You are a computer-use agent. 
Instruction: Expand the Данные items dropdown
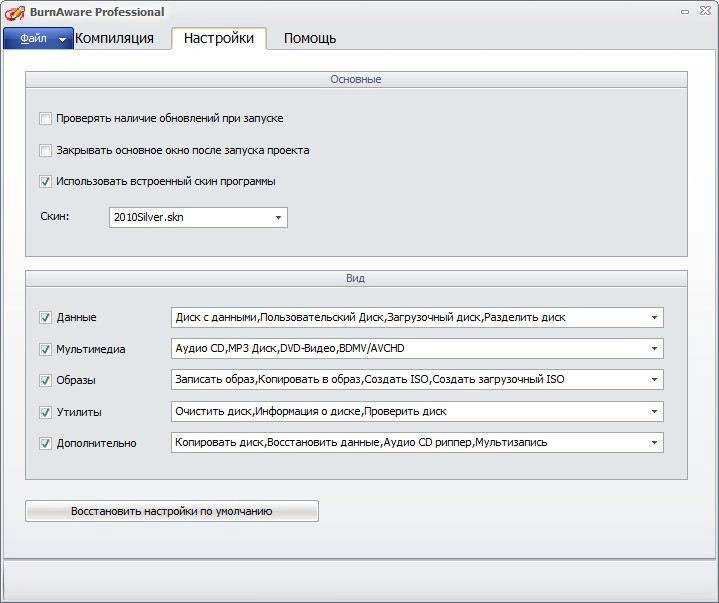click(x=417, y=317)
